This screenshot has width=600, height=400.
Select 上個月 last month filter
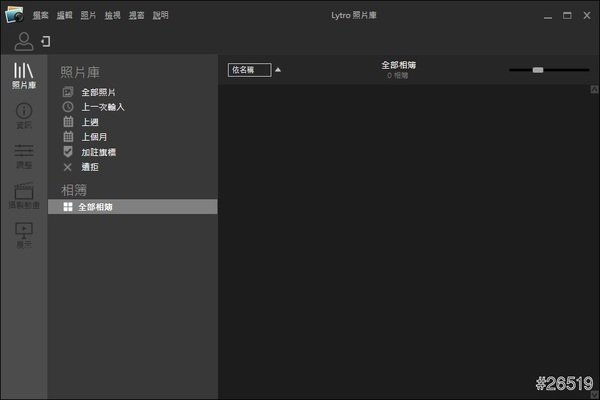tap(94, 137)
